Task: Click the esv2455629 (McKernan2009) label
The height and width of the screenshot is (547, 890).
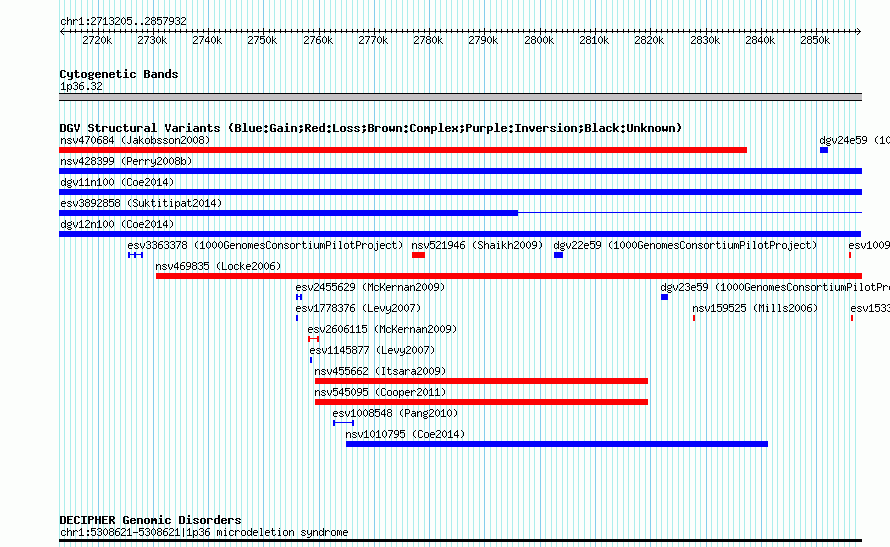Action: [370, 287]
